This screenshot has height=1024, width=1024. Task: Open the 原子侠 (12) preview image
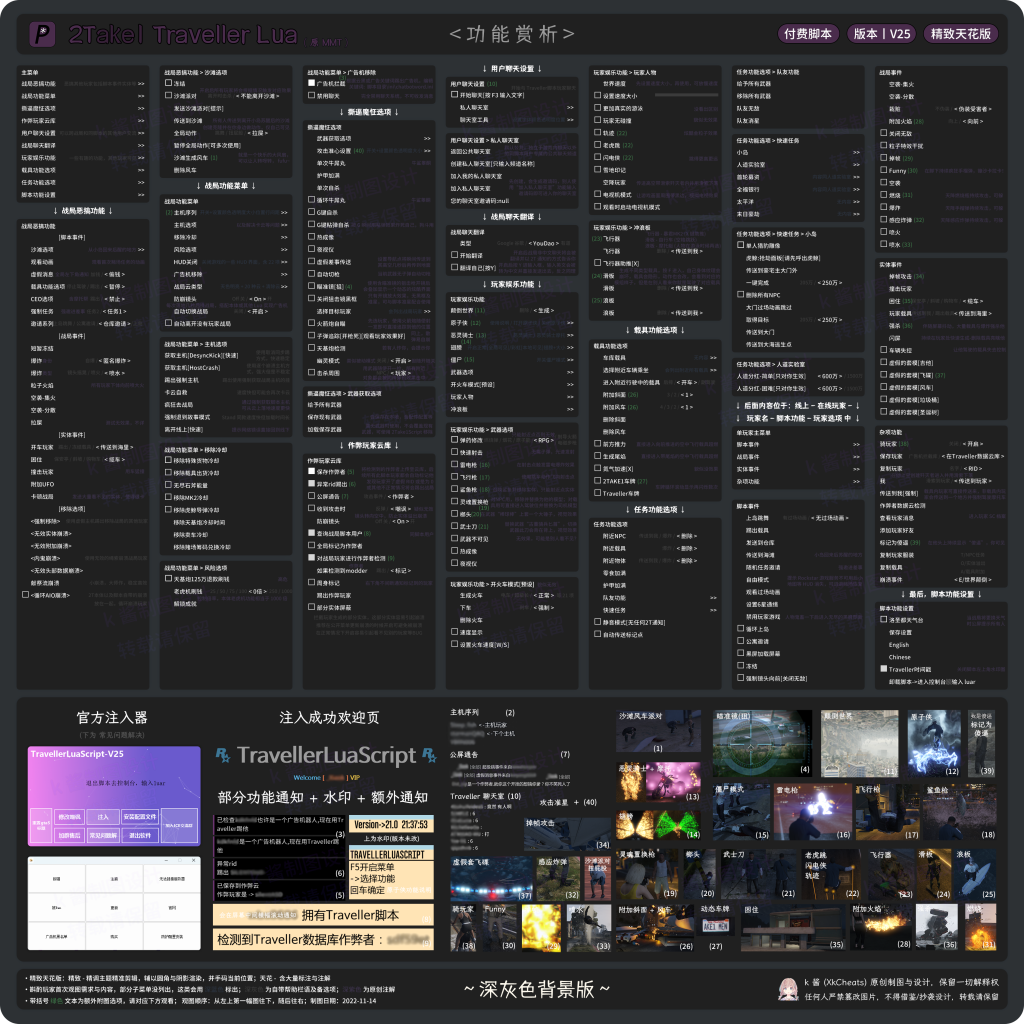[x=934, y=743]
